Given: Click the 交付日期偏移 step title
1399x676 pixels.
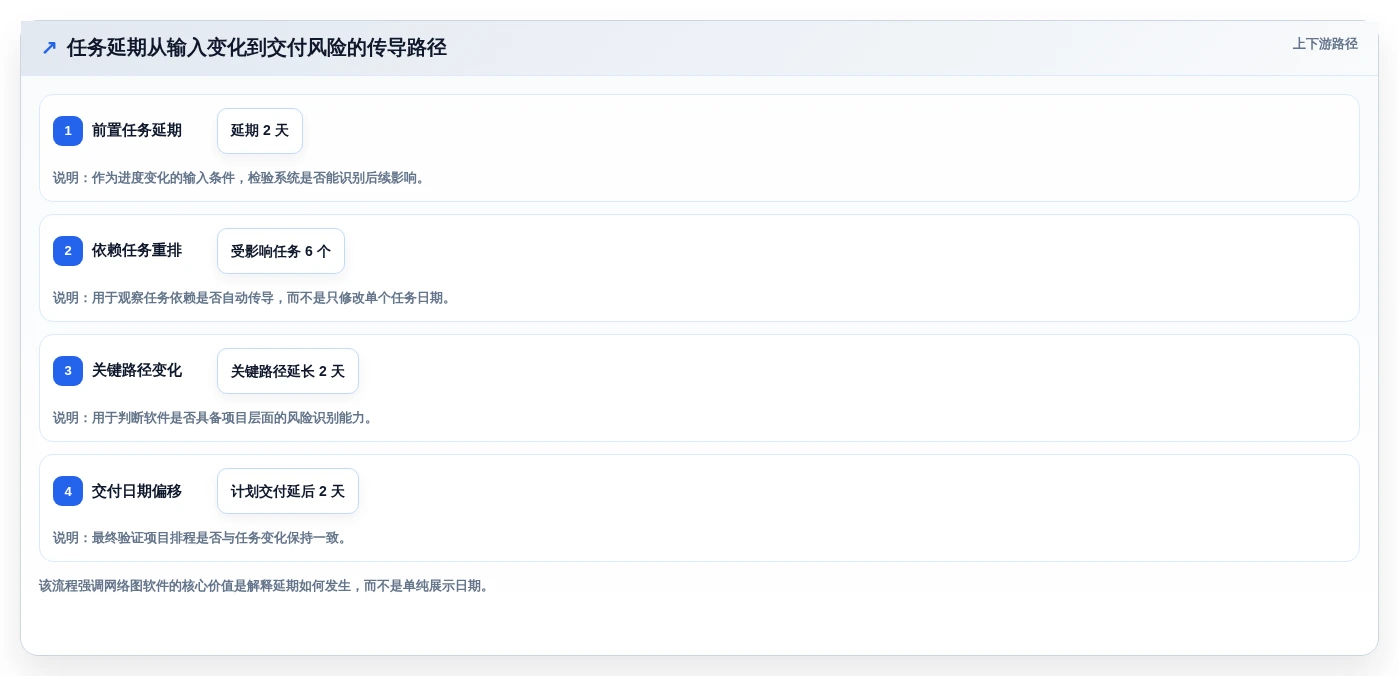Looking at the screenshot, I should pos(137,491).
